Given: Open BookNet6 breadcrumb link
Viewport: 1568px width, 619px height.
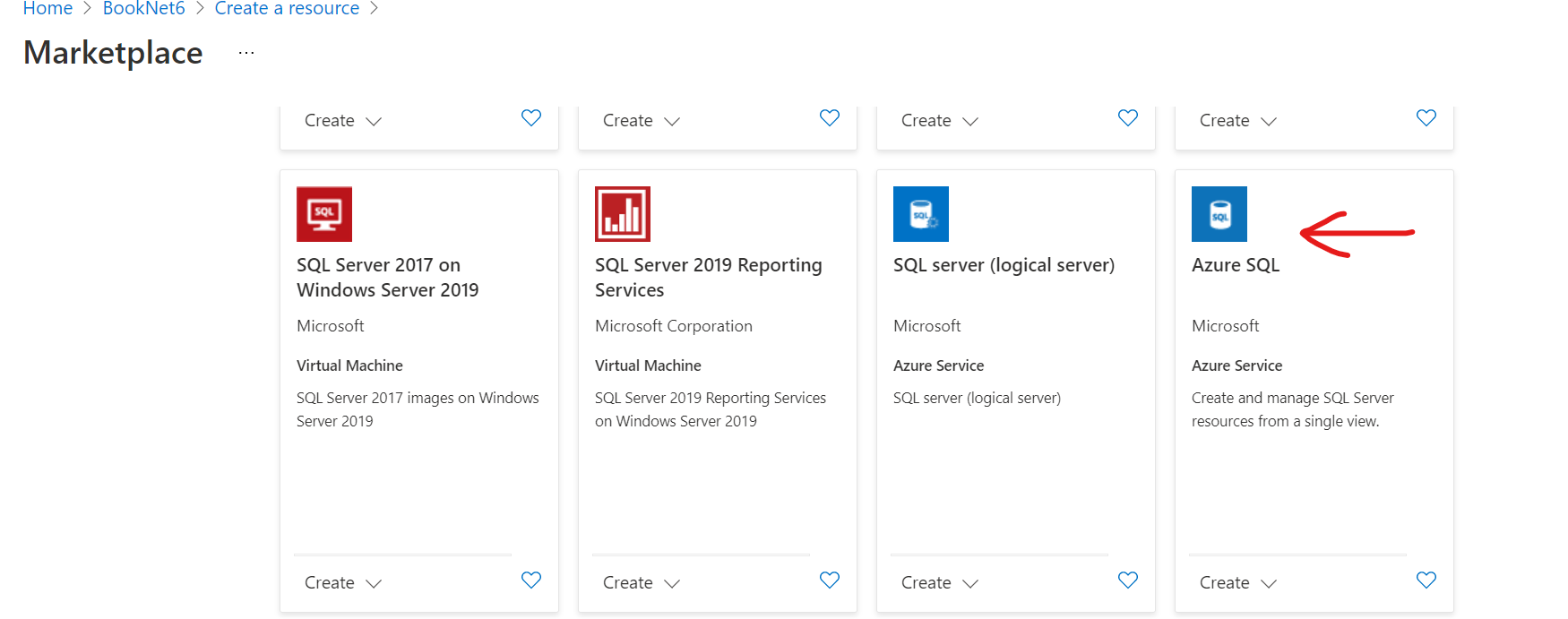Looking at the screenshot, I should tap(143, 8).
